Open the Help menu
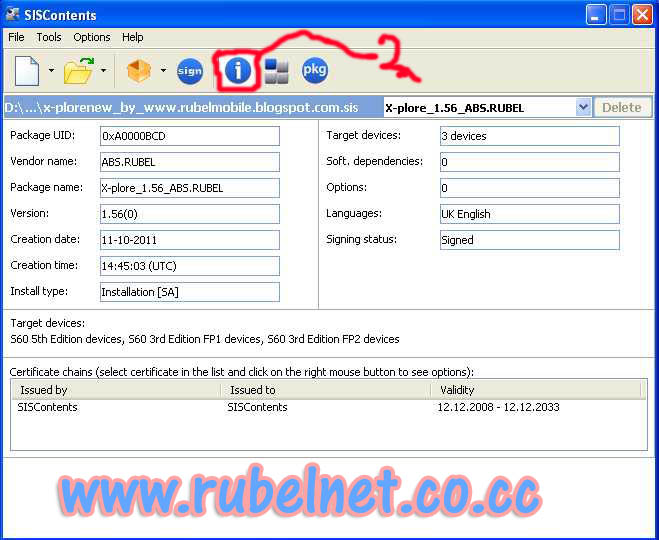Image resolution: width=659 pixels, height=540 pixels. pyautogui.click(x=133, y=37)
